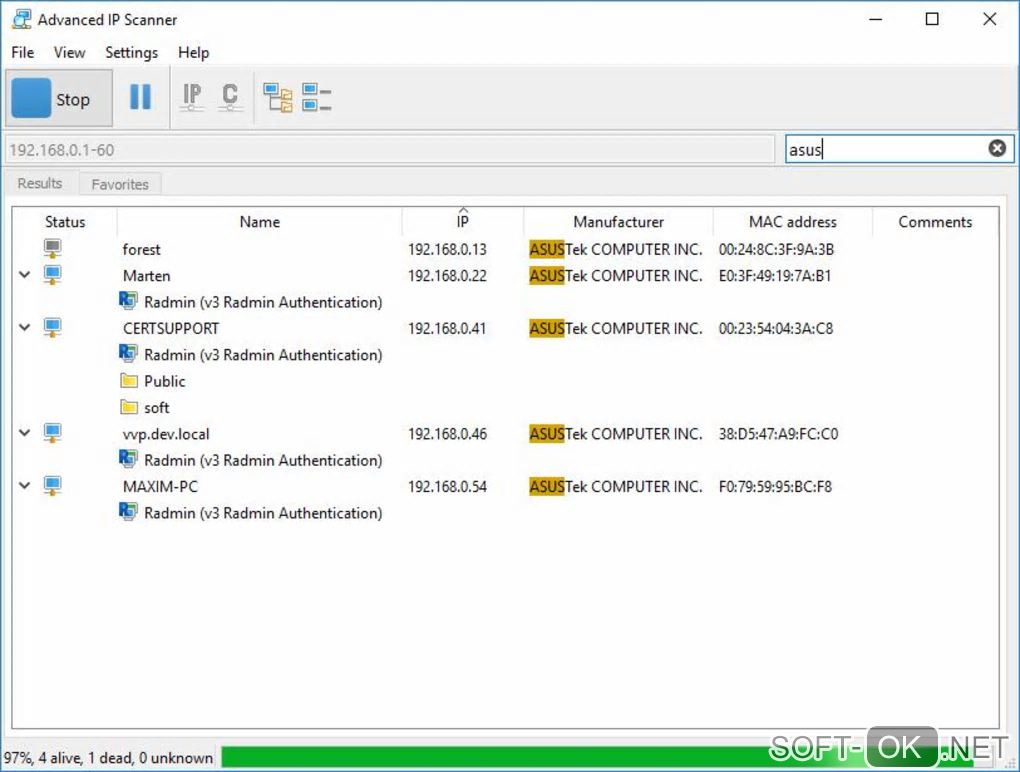Select Radmin Authentication entry under vvp.dev.local
This screenshot has height=772, width=1020.
point(263,460)
